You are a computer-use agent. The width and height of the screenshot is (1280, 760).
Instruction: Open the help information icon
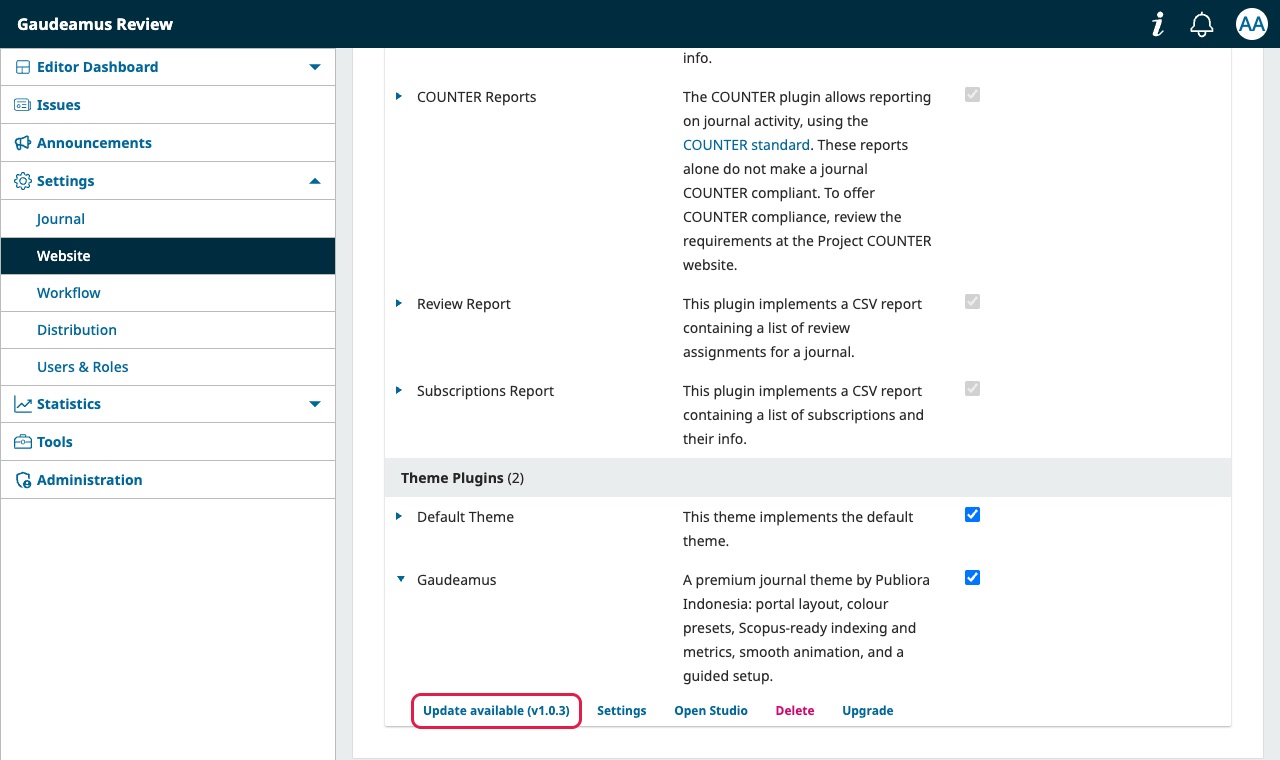pos(1158,25)
